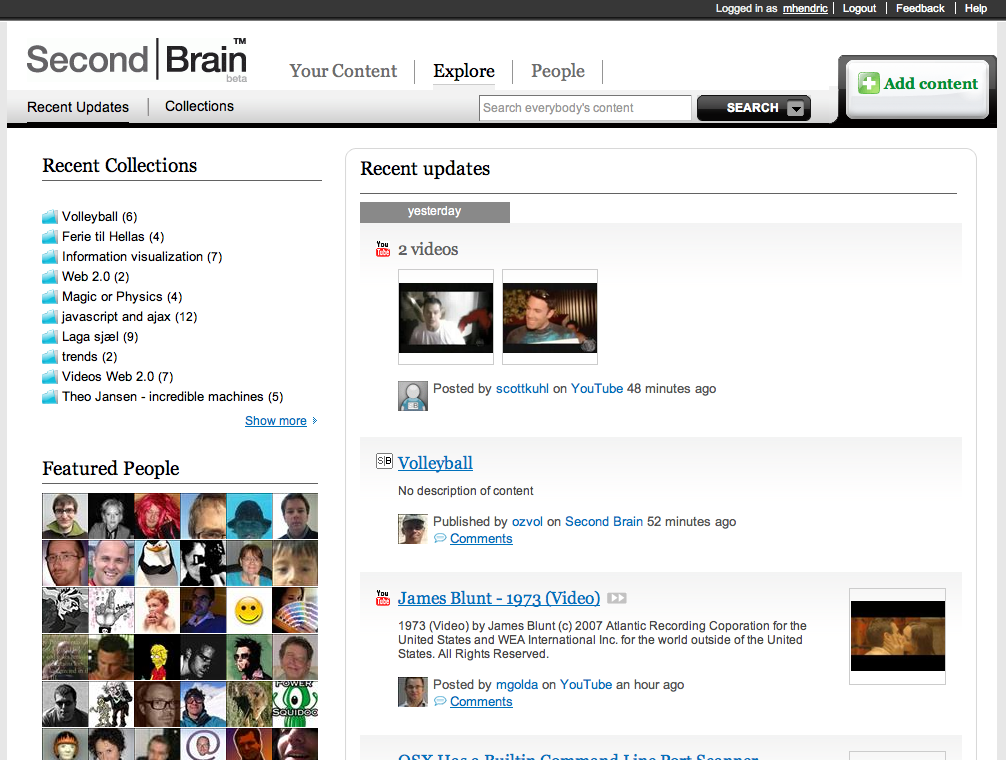This screenshot has height=760, width=1006.
Task: Click the Ferie til Hellas folder icon
Action: (50, 237)
